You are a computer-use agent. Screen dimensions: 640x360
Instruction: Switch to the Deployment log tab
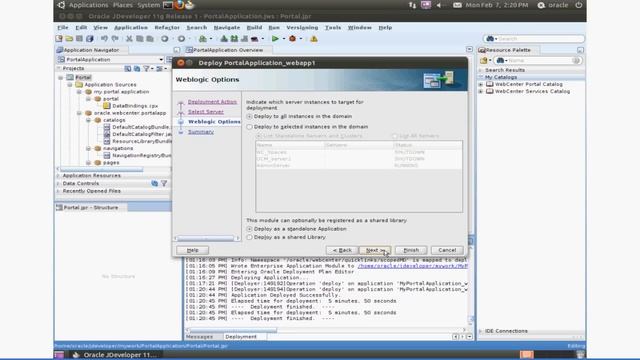[241, 337]
